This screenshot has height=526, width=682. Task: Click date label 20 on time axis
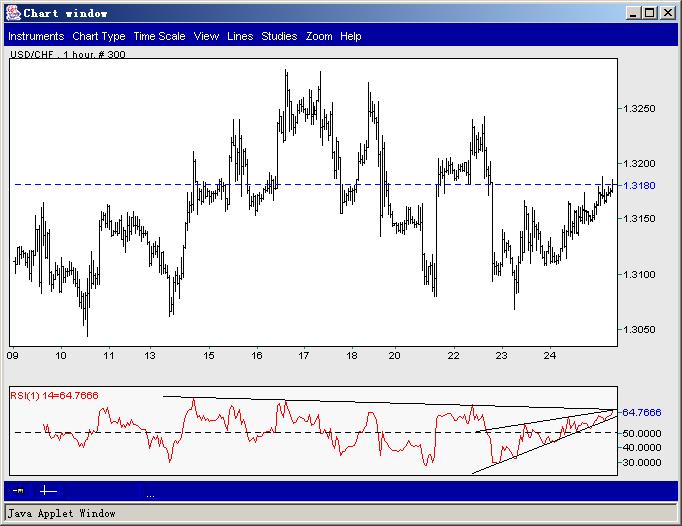pyautogui.click(x=394, y=355)
